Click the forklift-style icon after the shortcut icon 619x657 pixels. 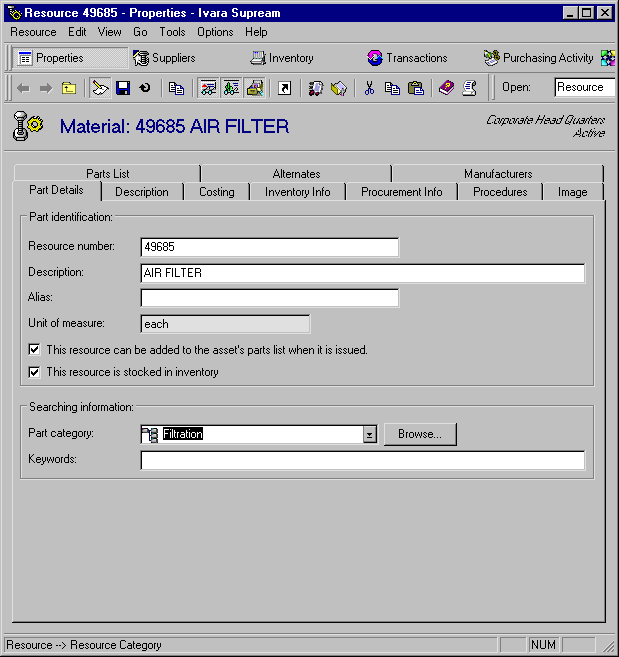pyautogui.click(x=316, y=88)
